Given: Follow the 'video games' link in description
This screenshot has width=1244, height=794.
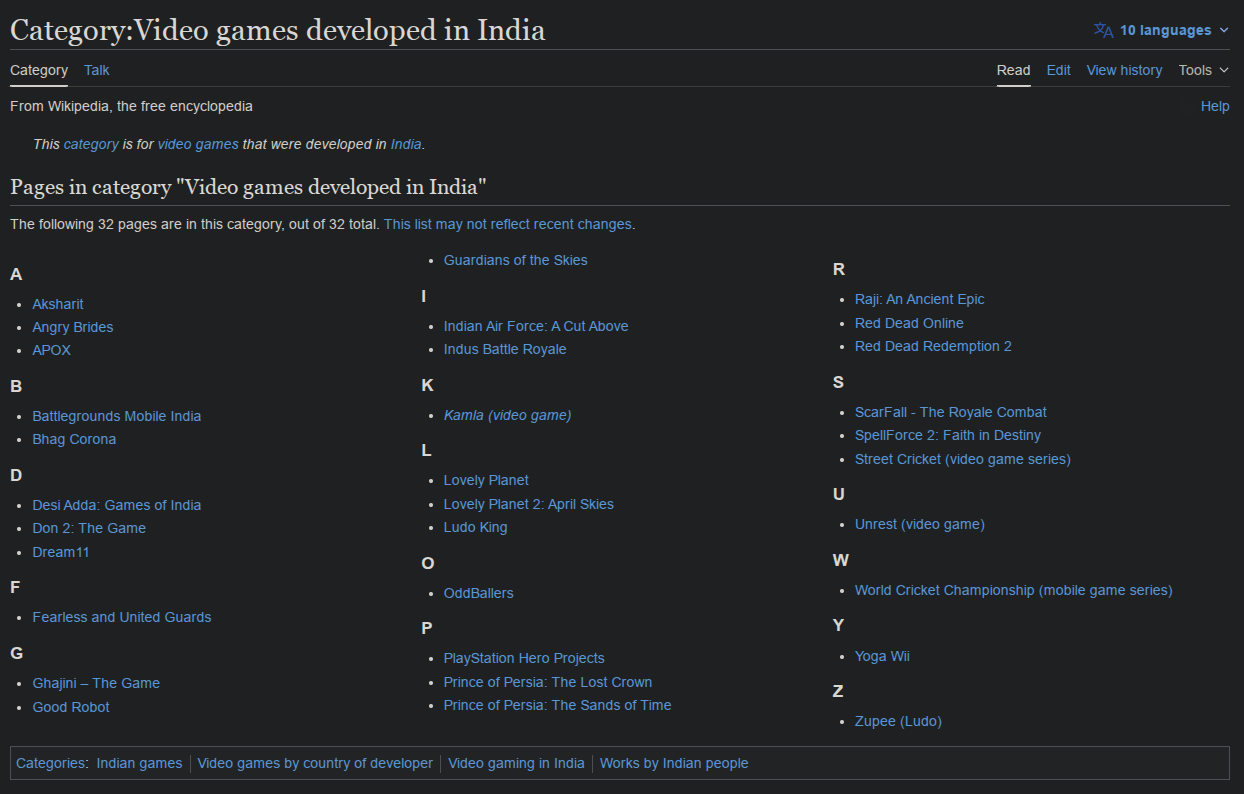Looking at the screenshot, I should point(198,144).
